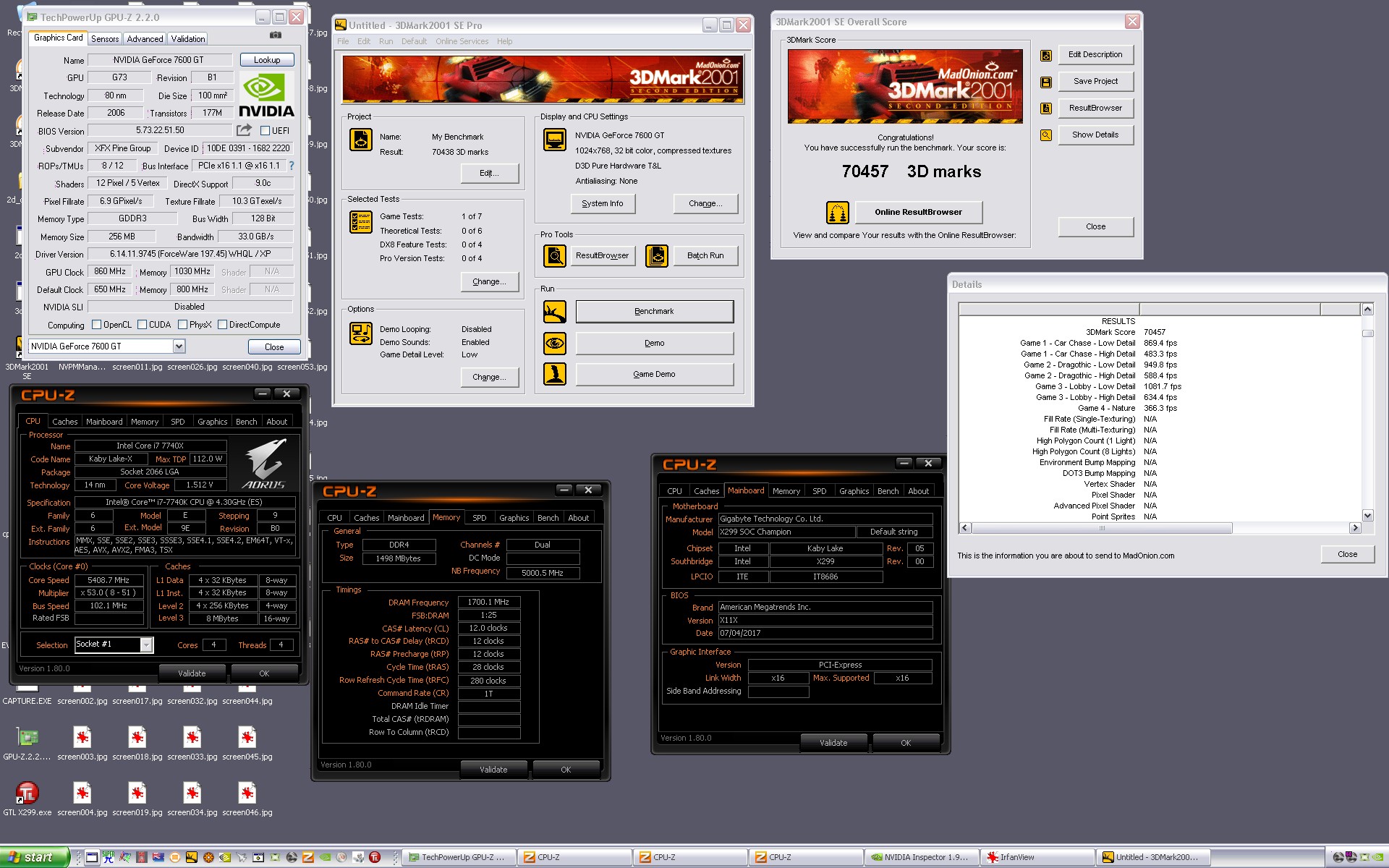Click the Game Demo icon
Viewport: 1389px width, 868px height.
click(555, 374)
